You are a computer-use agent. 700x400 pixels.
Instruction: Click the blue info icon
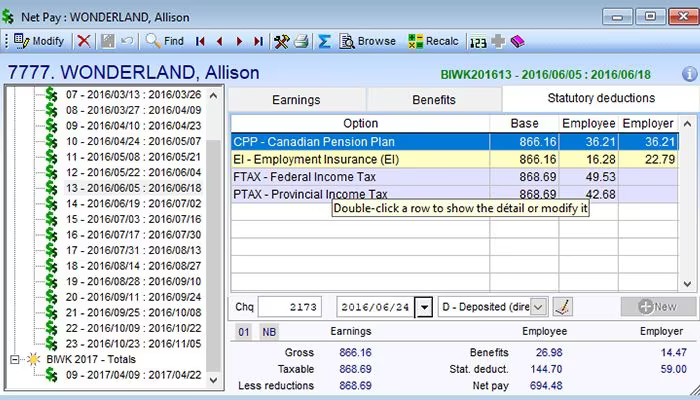coord(690,74)
